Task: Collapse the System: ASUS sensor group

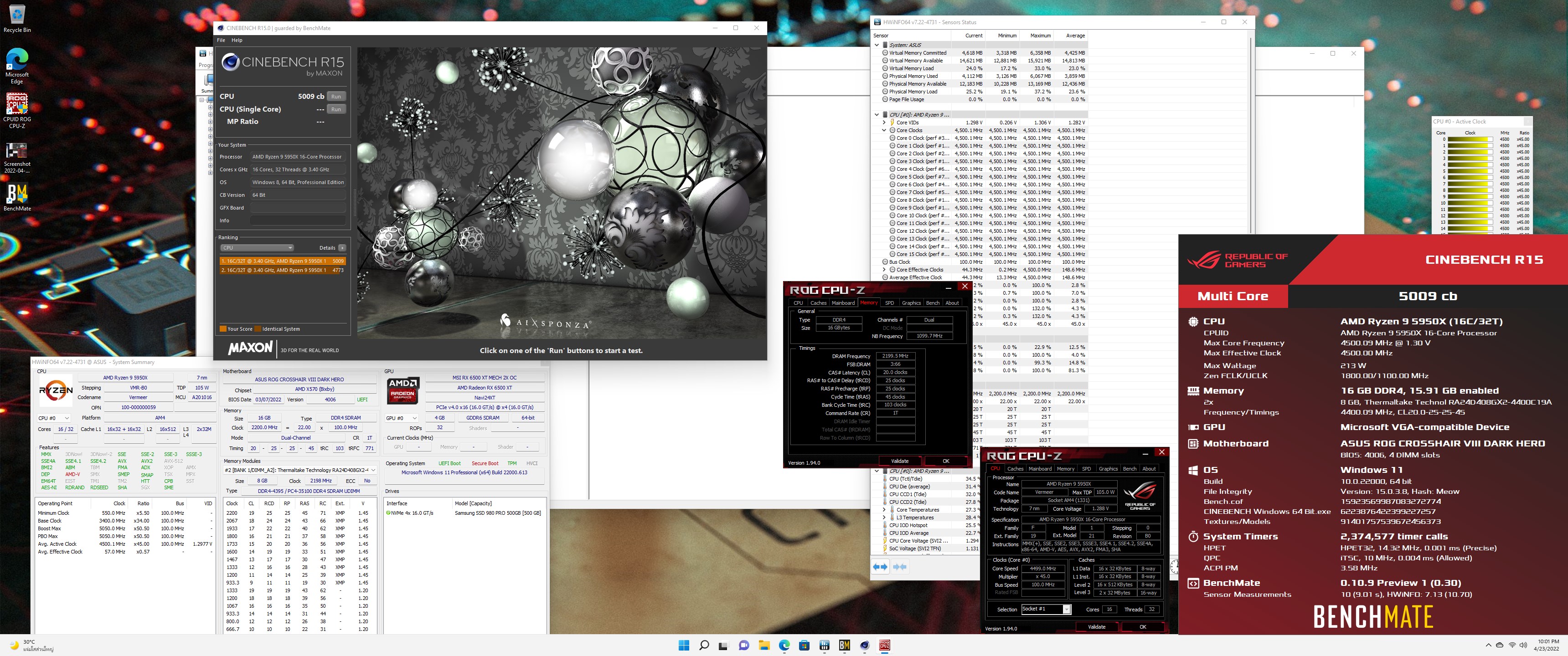Action: (x=877, y=45)
